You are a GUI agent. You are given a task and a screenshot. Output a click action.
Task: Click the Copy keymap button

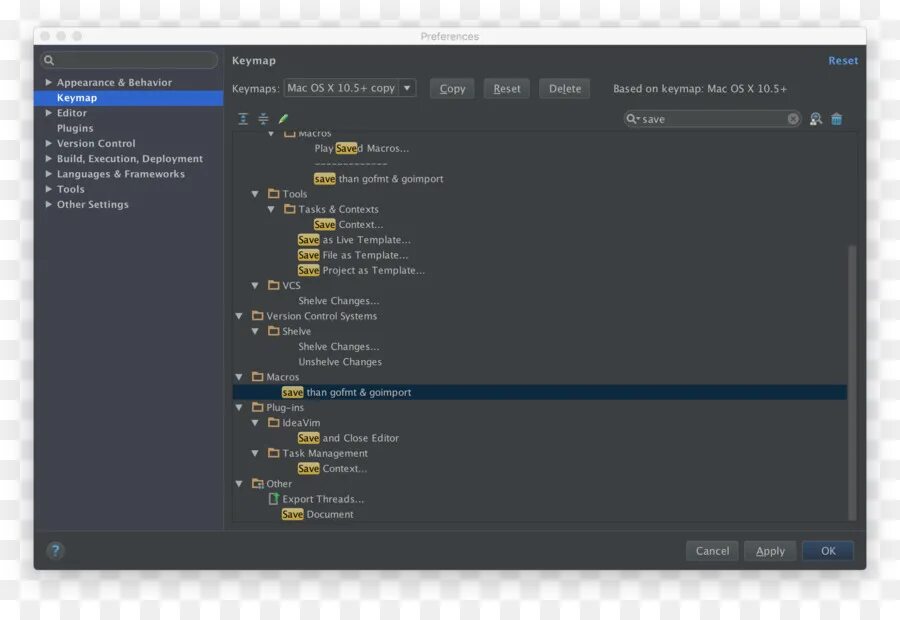pos(452,88)
